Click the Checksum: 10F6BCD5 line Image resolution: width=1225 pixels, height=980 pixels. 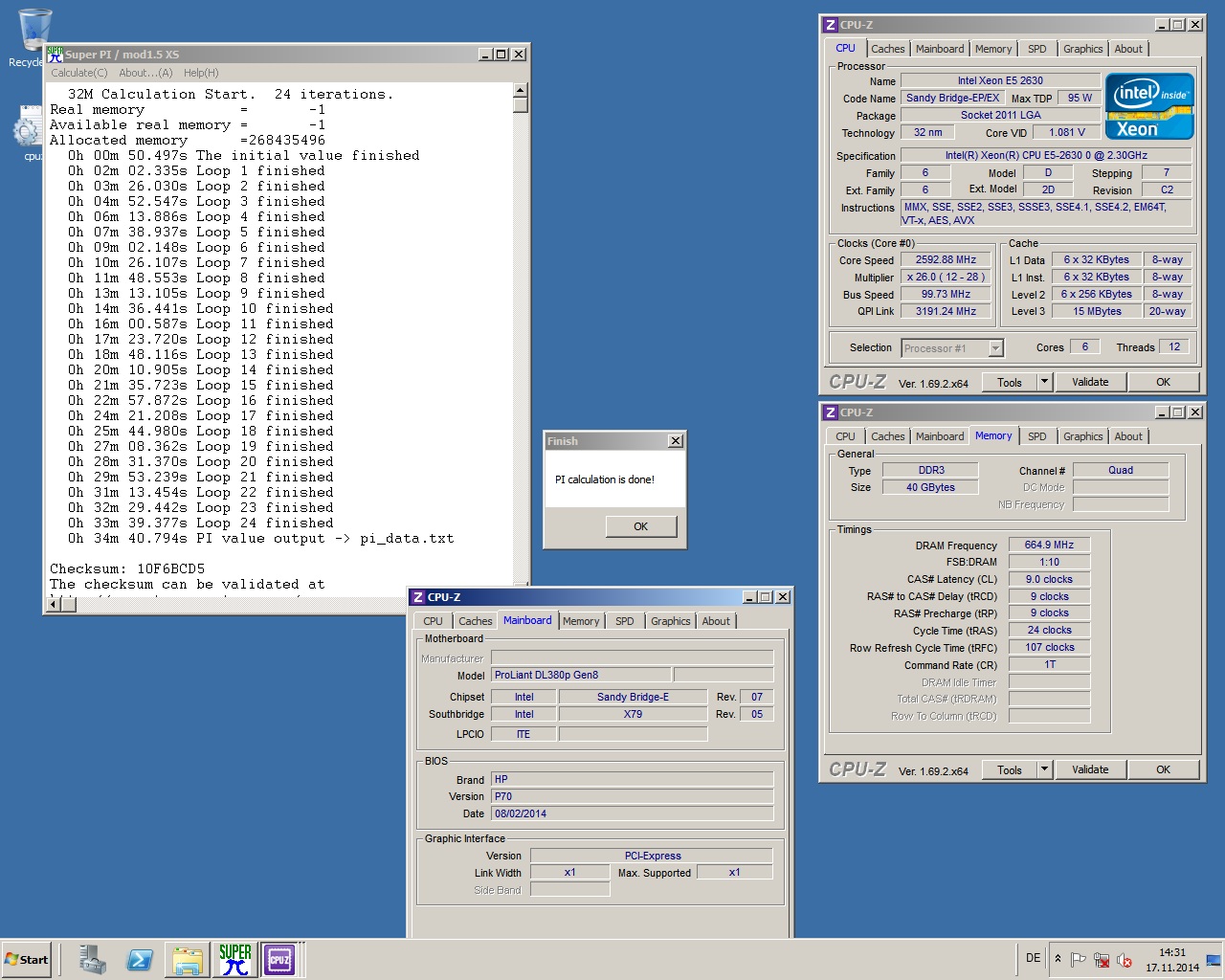pos(127,568)
